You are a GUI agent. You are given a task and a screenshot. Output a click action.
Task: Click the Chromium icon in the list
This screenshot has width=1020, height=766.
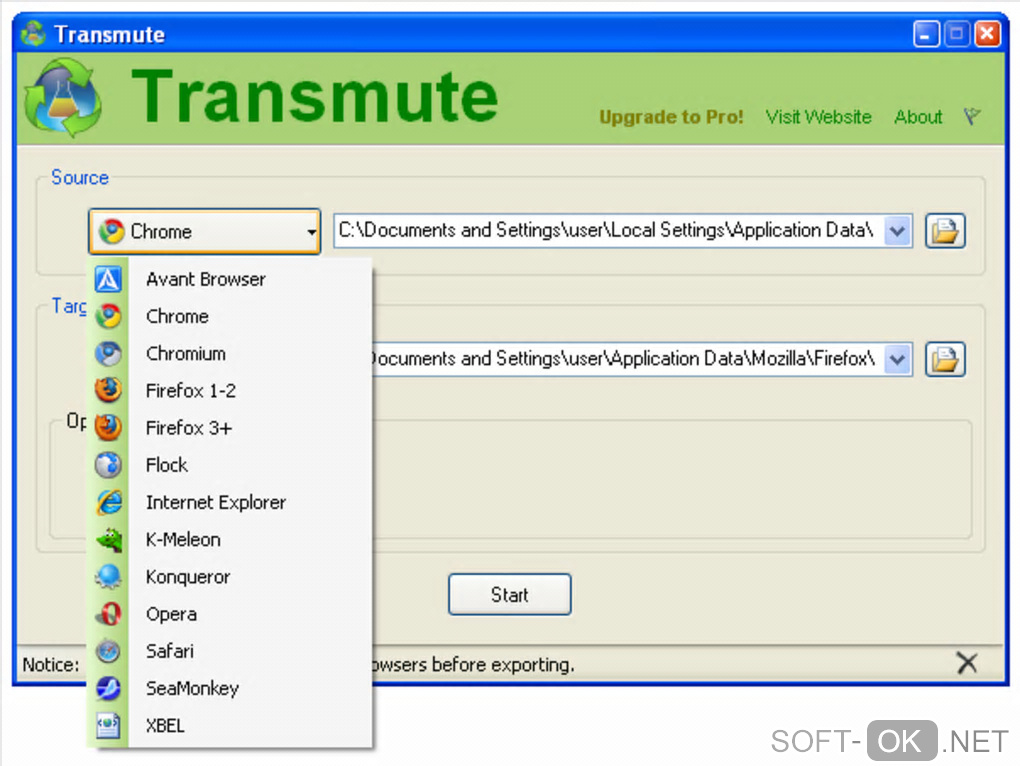point(108,354)
